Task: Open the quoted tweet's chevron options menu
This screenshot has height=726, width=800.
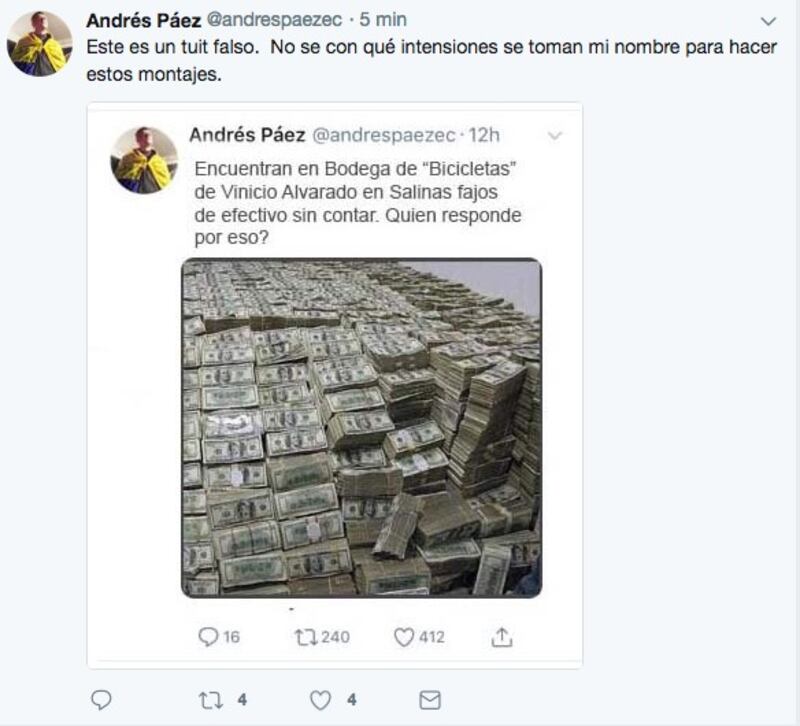Action: [555, 136]
